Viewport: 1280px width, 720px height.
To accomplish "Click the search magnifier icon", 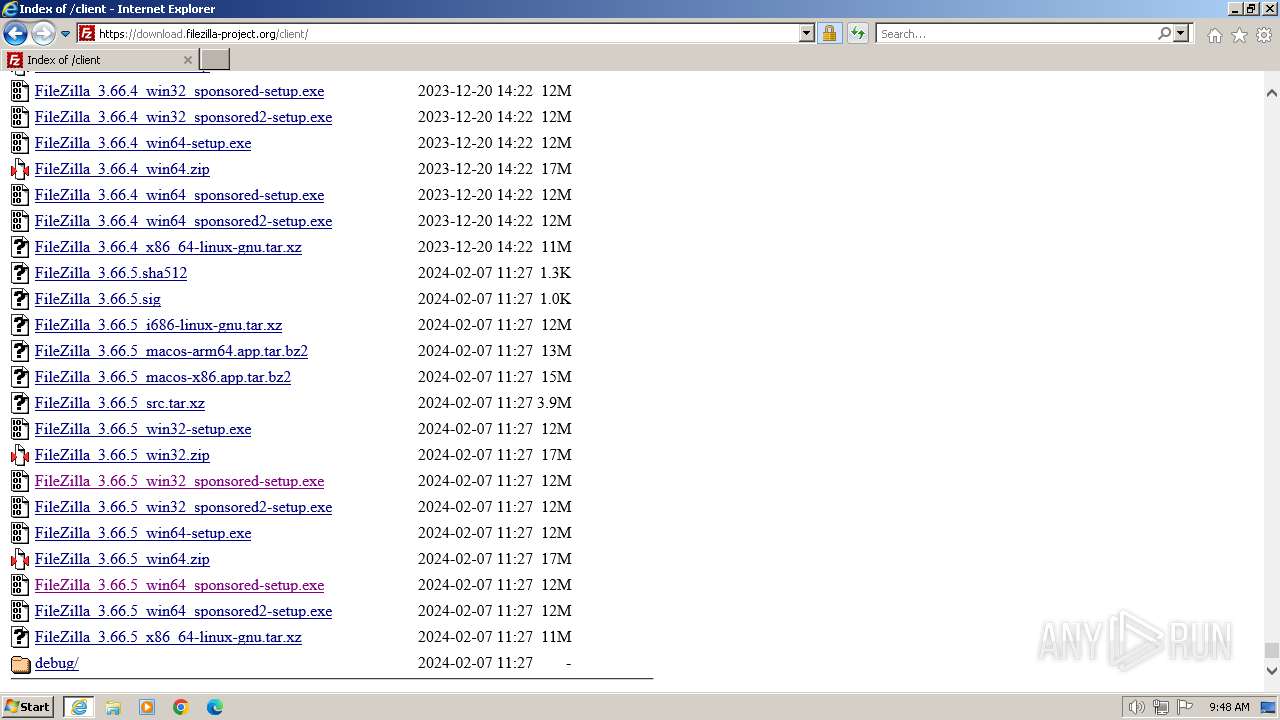I will point(1164,33).
